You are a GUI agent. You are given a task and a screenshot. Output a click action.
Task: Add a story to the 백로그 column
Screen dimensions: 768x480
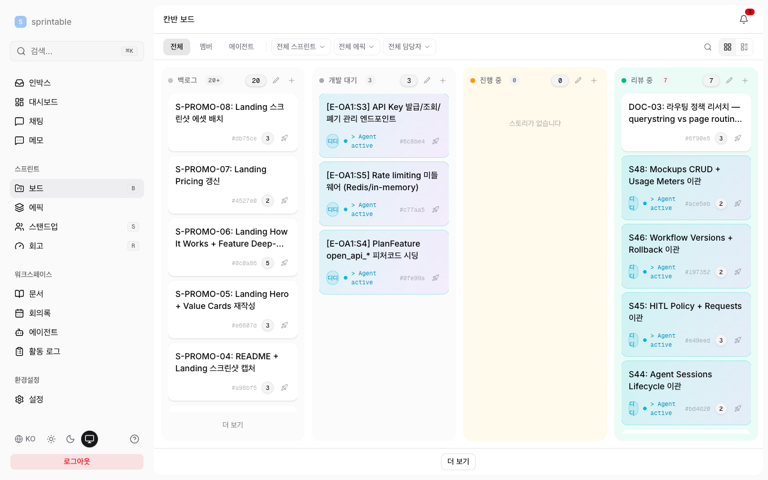291,80
